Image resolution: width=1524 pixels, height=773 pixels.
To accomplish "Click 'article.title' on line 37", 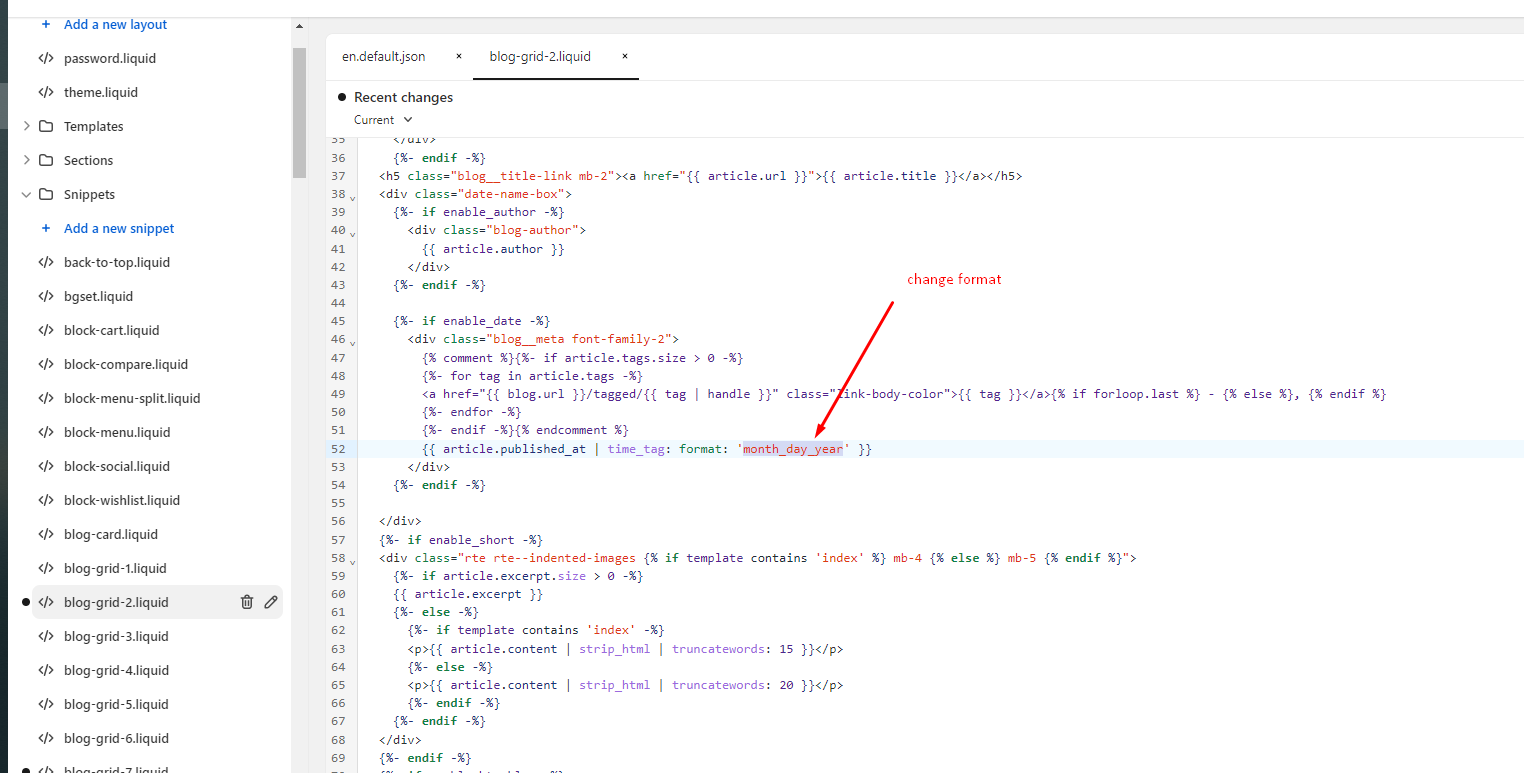I will [890, 176].
